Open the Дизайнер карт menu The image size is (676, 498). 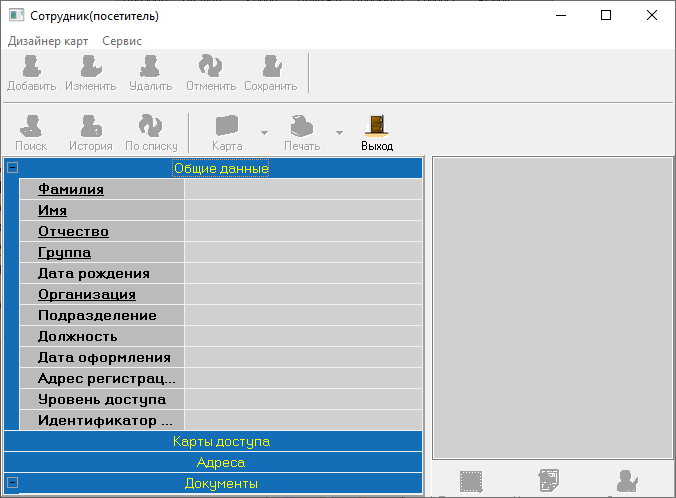(x=48, y=41)
